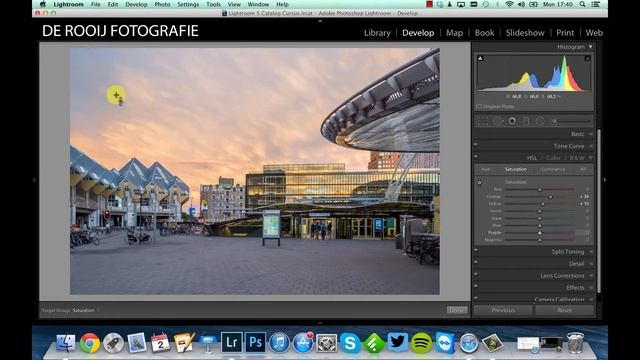
Task: Click the Wi-Fi status icon
Action: tap(509, 4)
